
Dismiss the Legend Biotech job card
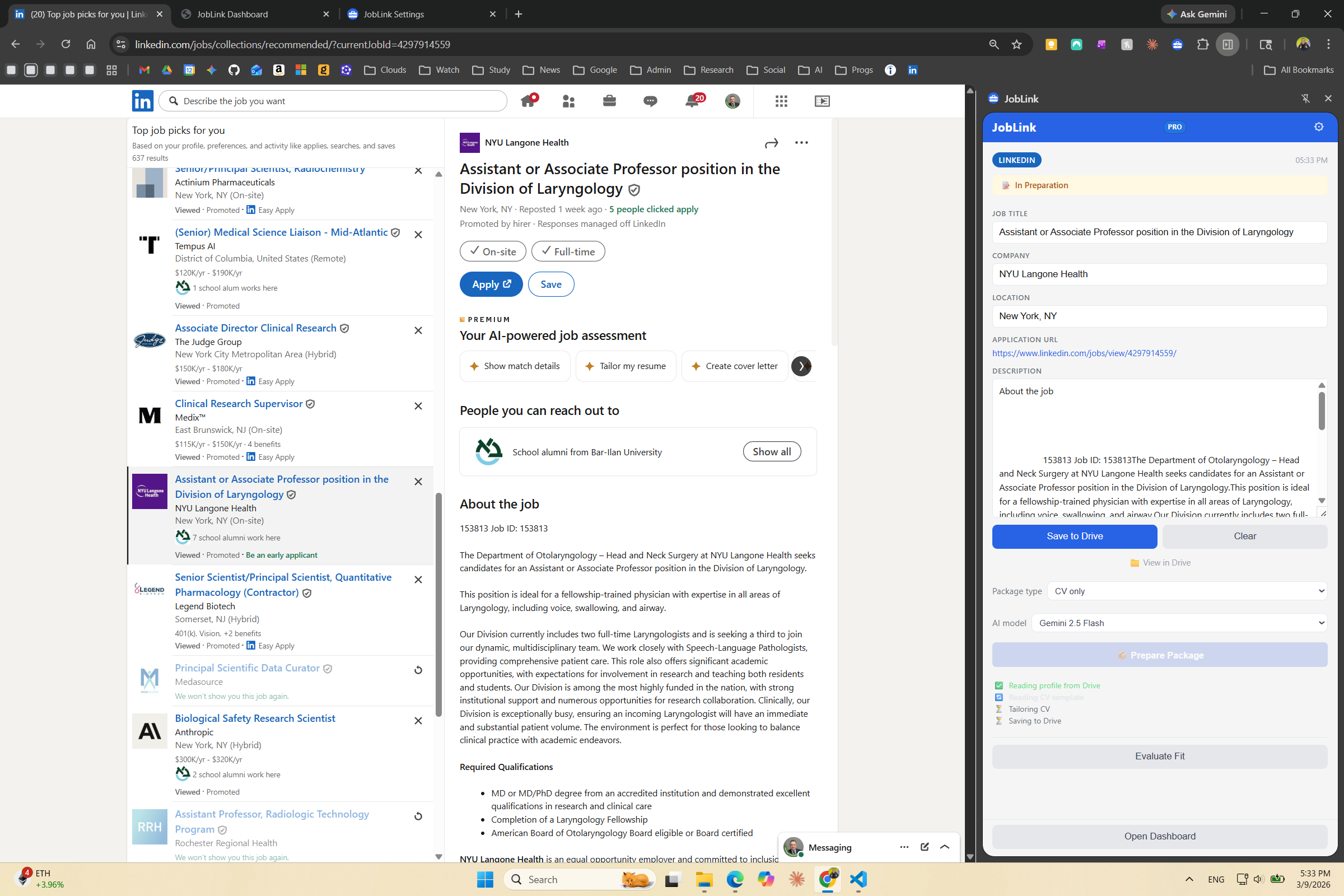pyautogui.click(x=418, y=580)
